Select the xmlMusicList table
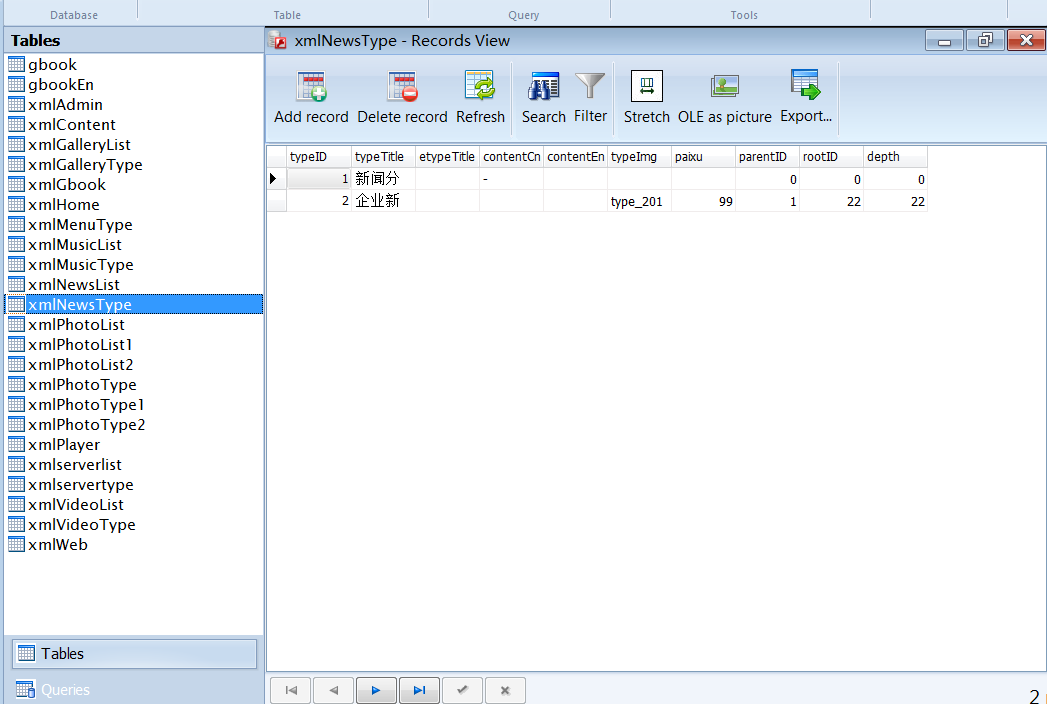This screenshot has width=1047, height=704. tap(75, 245)
